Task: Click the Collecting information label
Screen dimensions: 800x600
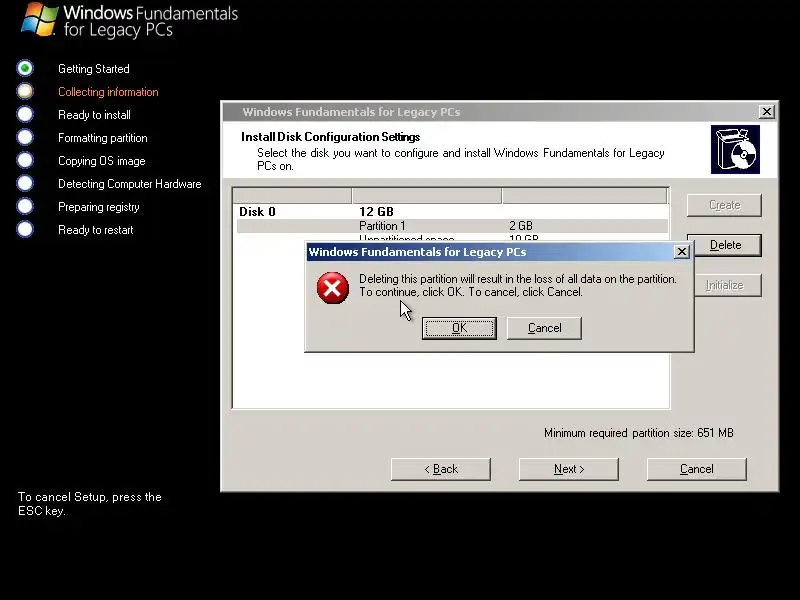Action: pyautogui.click(x=108, y=92)
